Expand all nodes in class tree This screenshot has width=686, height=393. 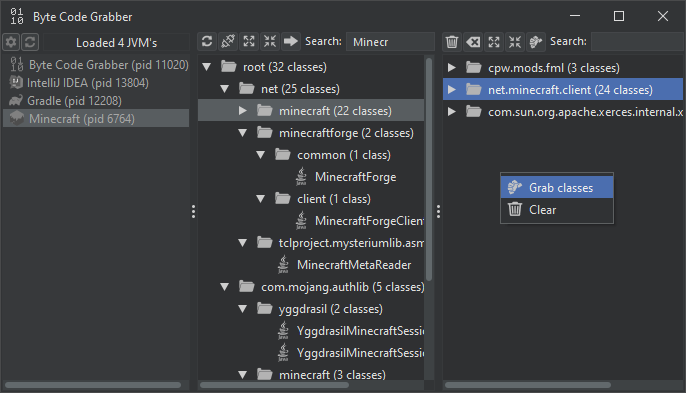pyautogui.click(x=249, y=42)
